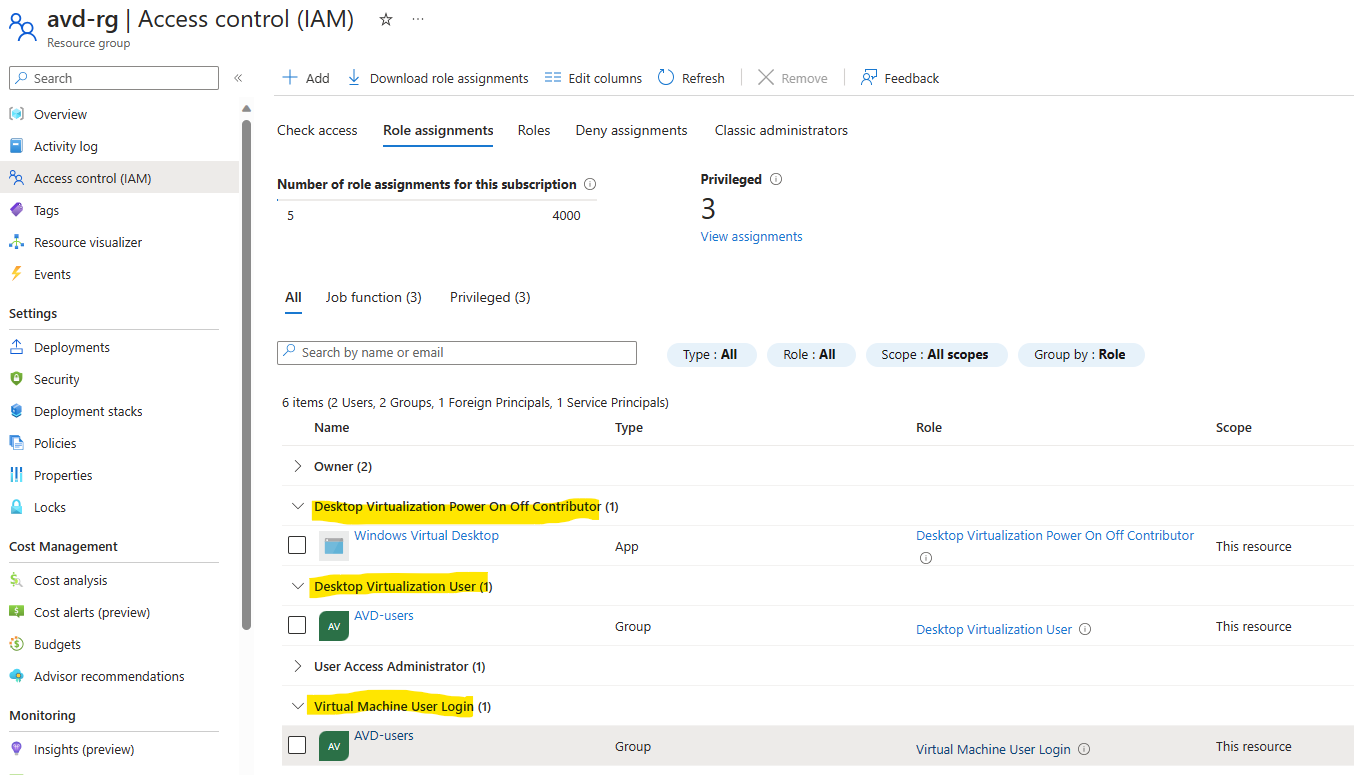The image size is (1354, 775).
Task: Click Search by name or email field
Action: 457,352
